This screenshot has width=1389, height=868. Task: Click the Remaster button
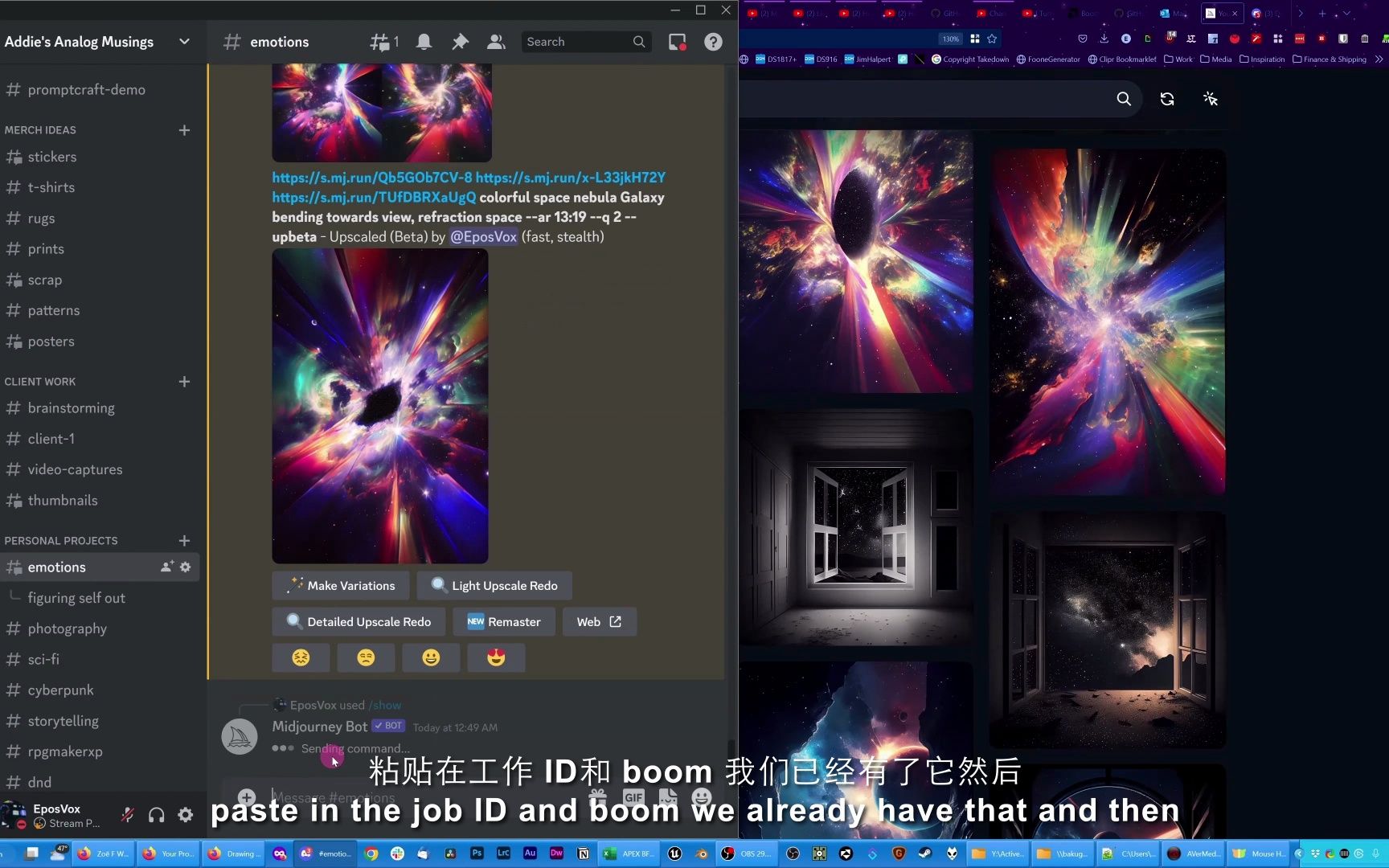[x=504, y=622]
